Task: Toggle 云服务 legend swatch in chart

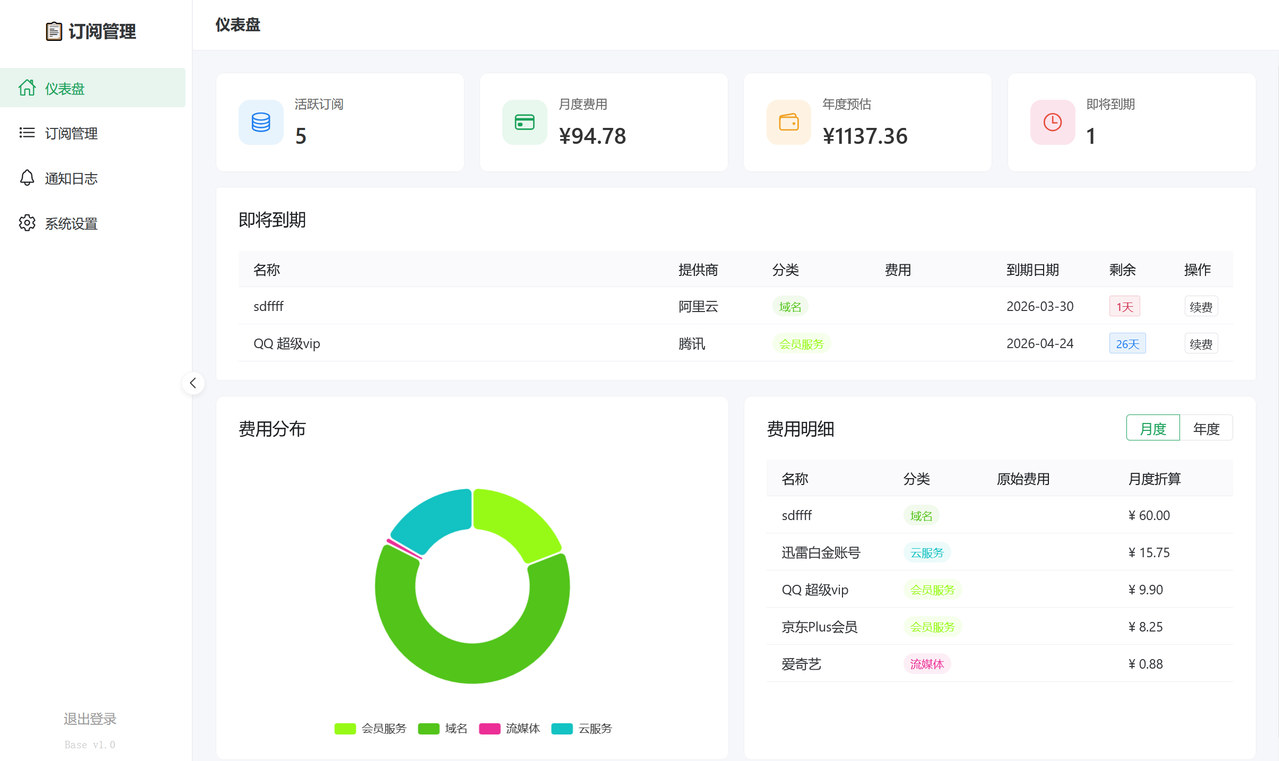Action: click(x=562, y=729)
